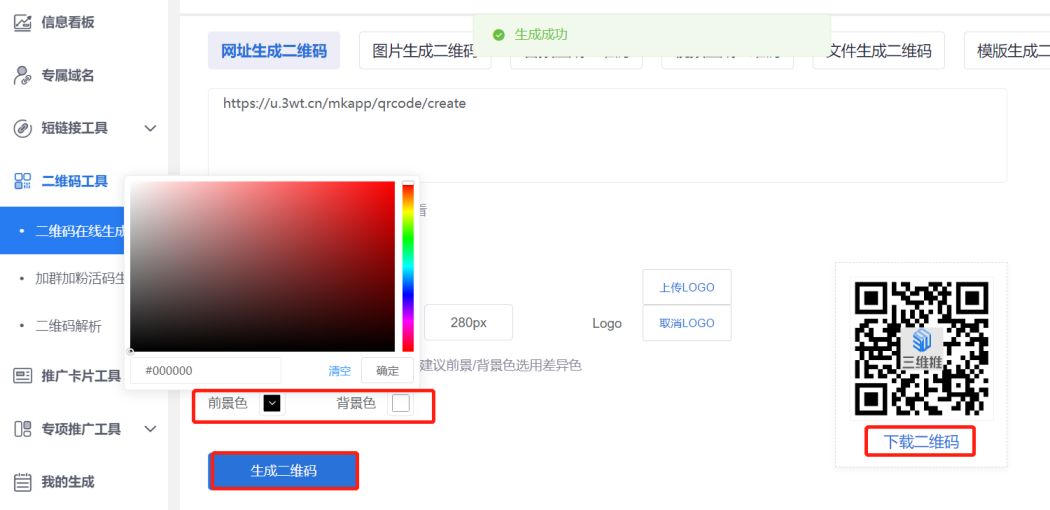Click 确定 in the color picker
The image size is (1050, 510).
(387, 371)
